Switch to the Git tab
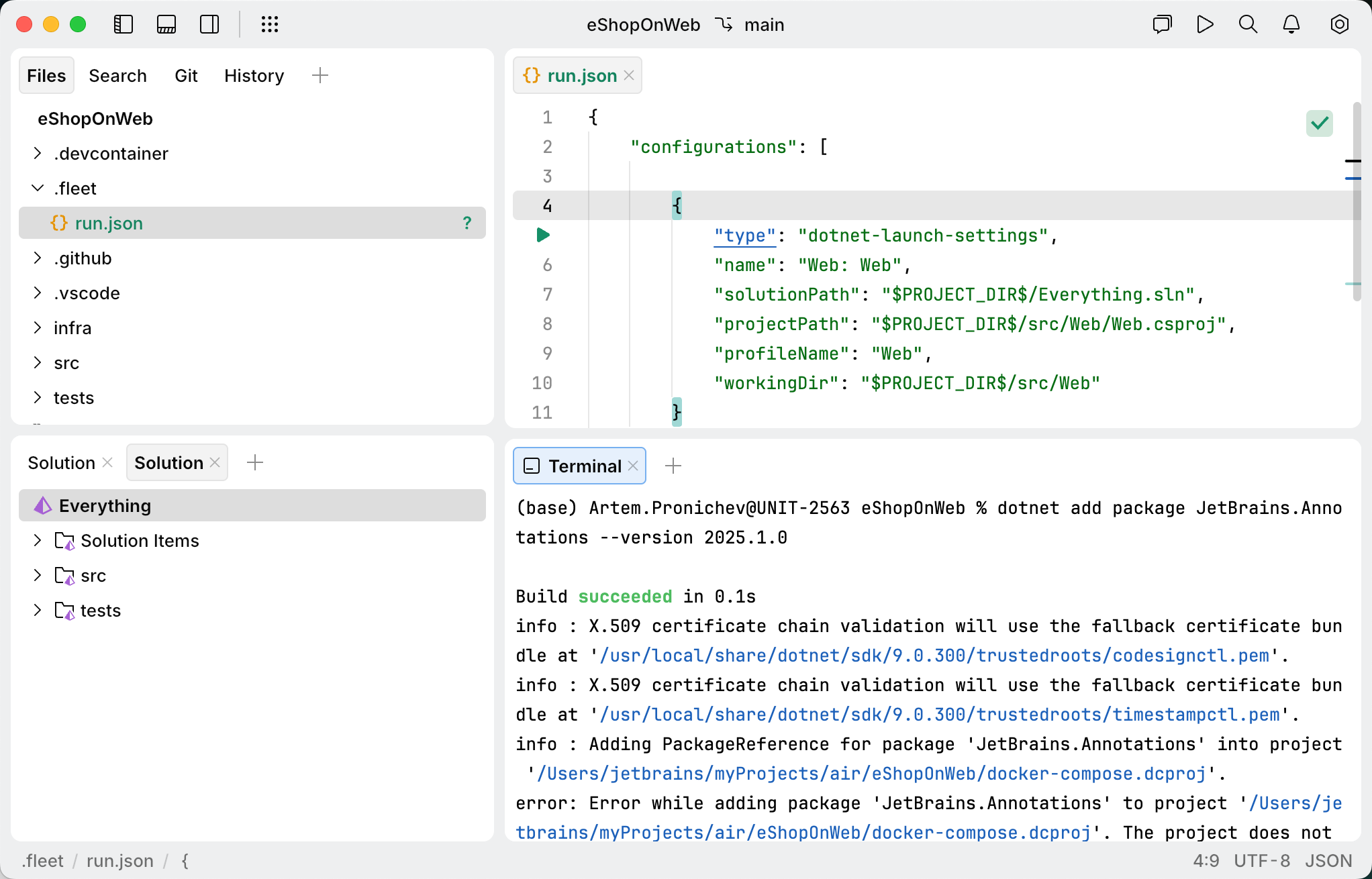Screen dimensions: 1372x879 pyautogui.click(x=186, y=75)
